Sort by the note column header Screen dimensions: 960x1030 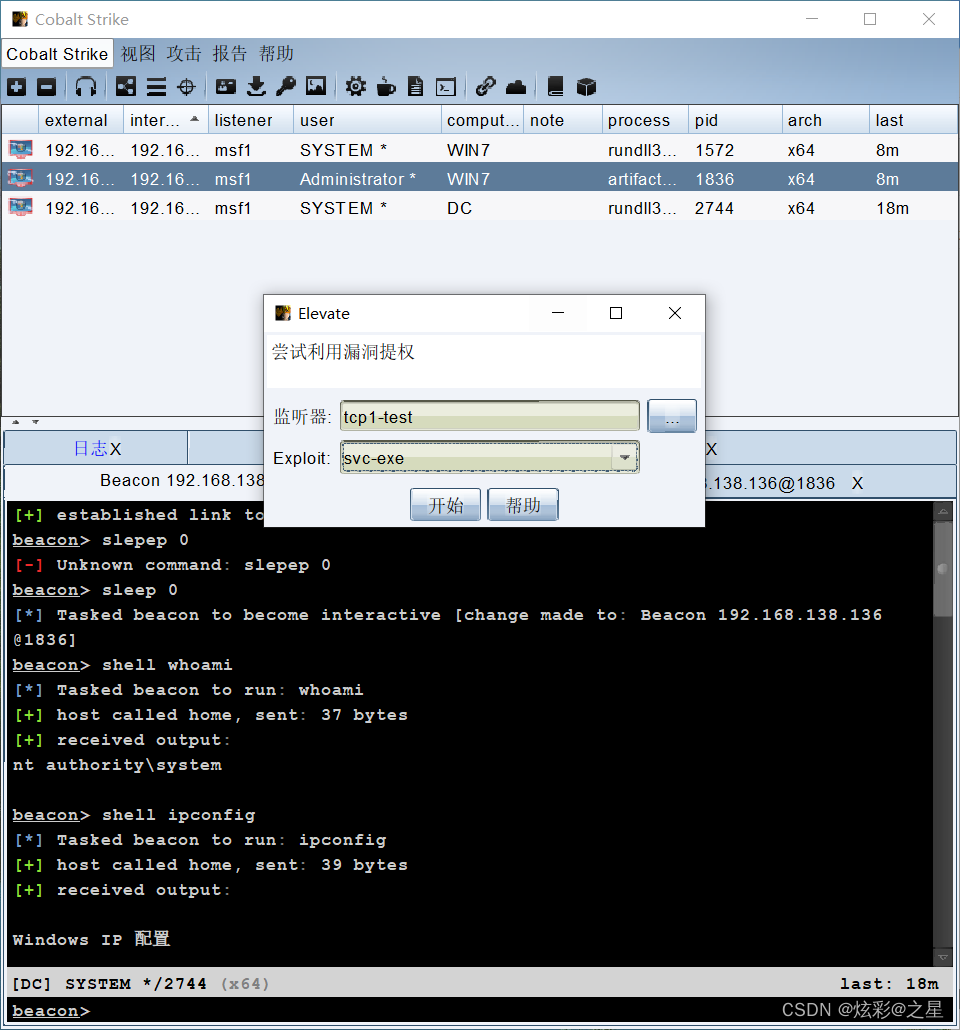[x=562, y=120]
